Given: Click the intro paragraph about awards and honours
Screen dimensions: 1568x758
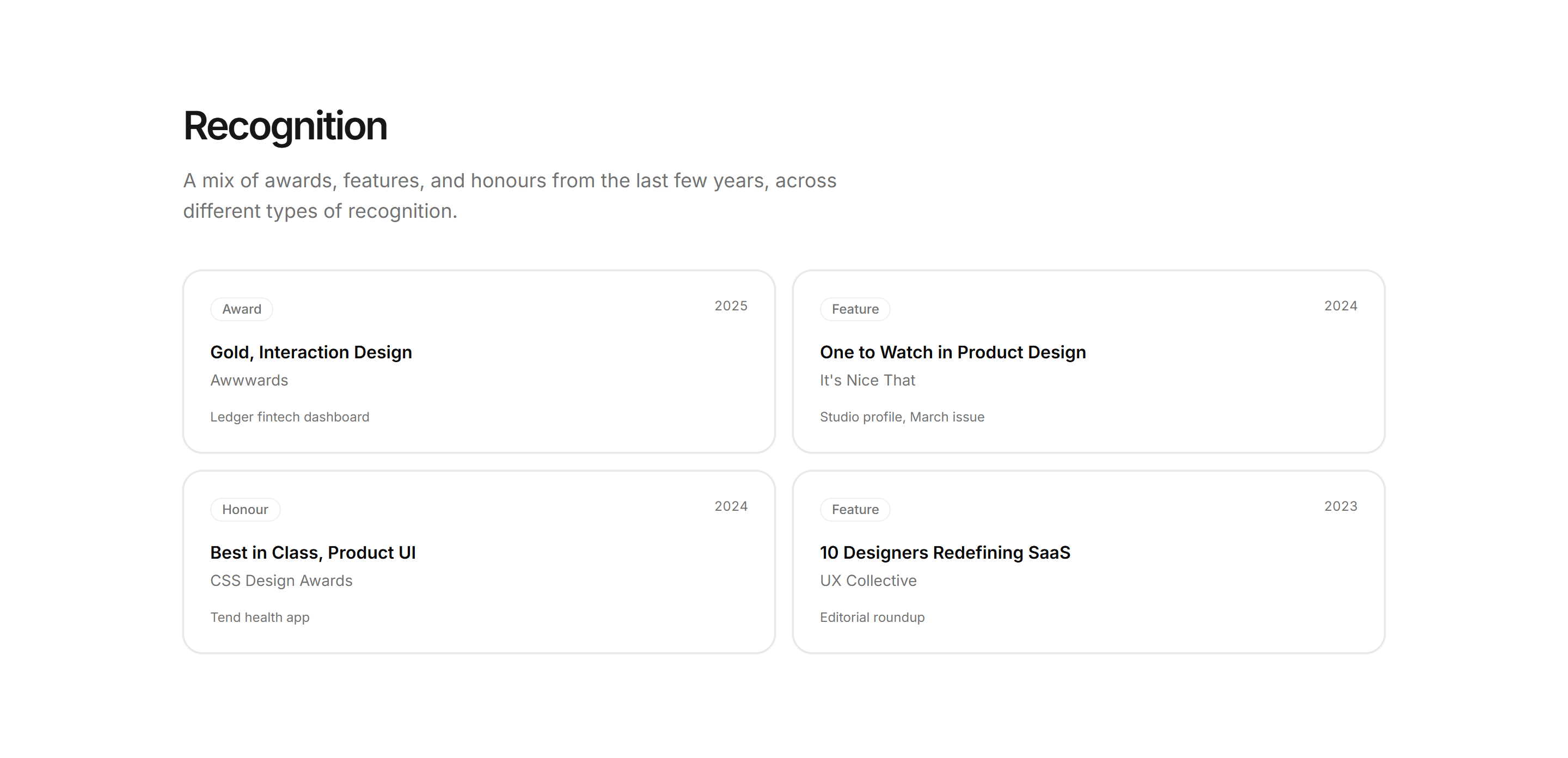Looking at the screenshot, I should pyautogui.click(x=510, y=195).
